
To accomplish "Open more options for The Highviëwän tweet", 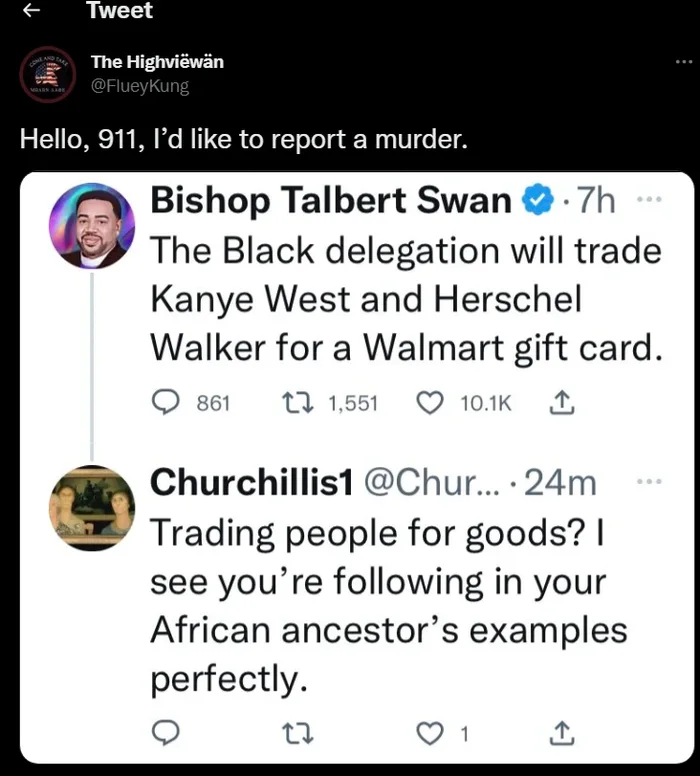I will tap(684, 62).
